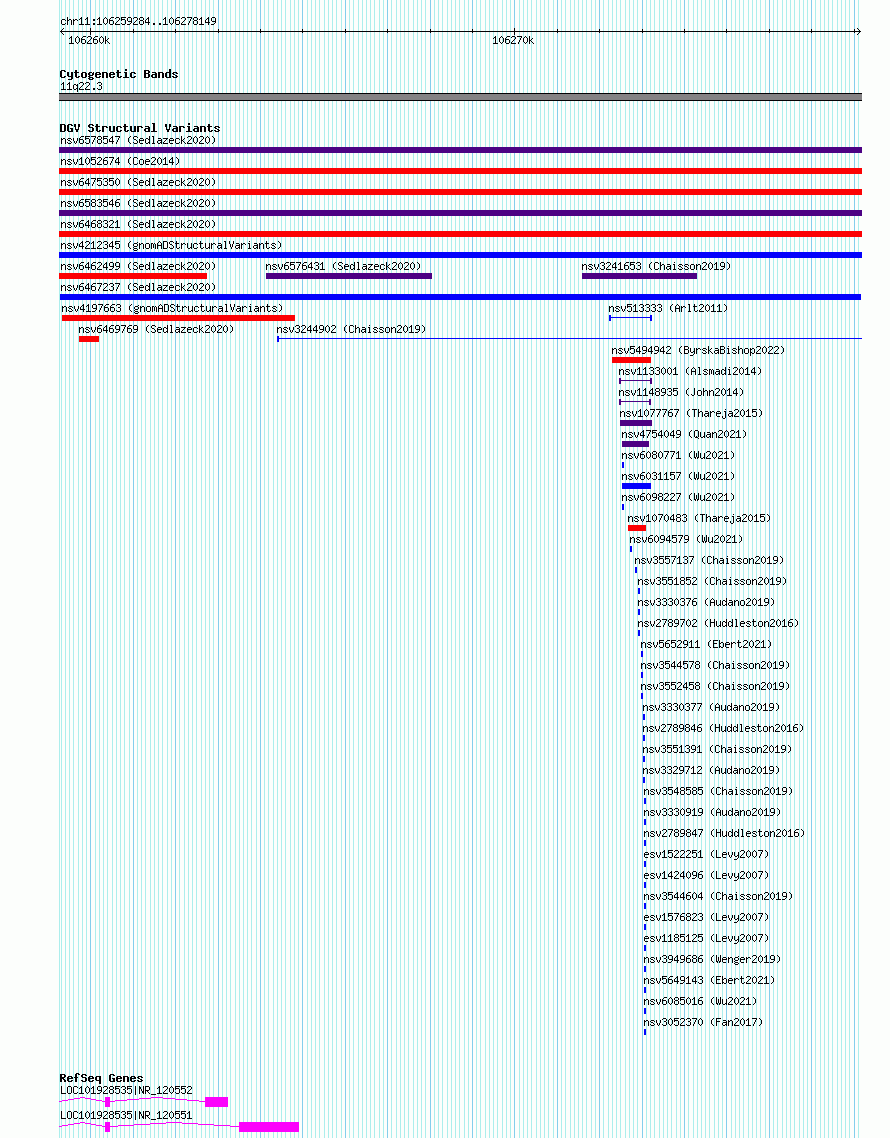Click the nsv3329712 (Audano2019) label
The image size is (890, 1138).
[711, 771]
